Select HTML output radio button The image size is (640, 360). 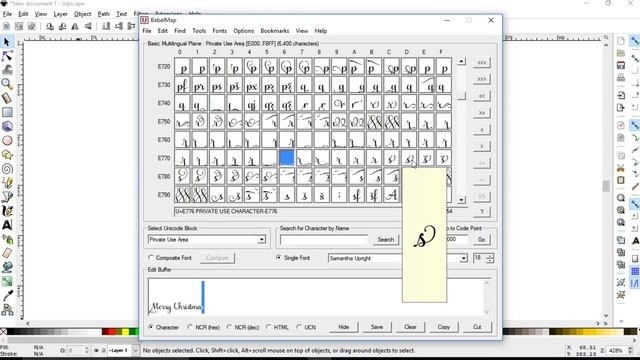pyautogui.click(x=269, y=327)
